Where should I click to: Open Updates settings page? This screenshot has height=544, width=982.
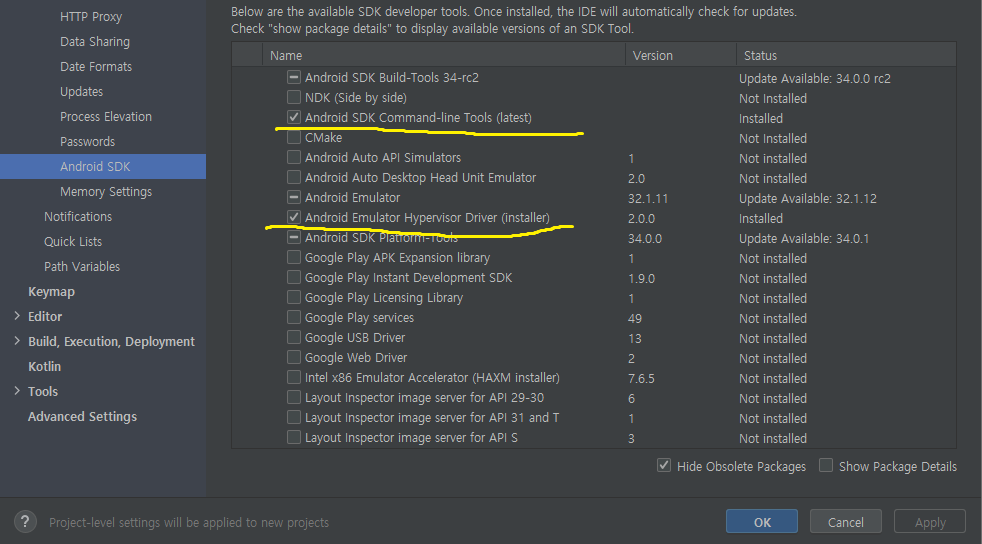tap(81, 91)
